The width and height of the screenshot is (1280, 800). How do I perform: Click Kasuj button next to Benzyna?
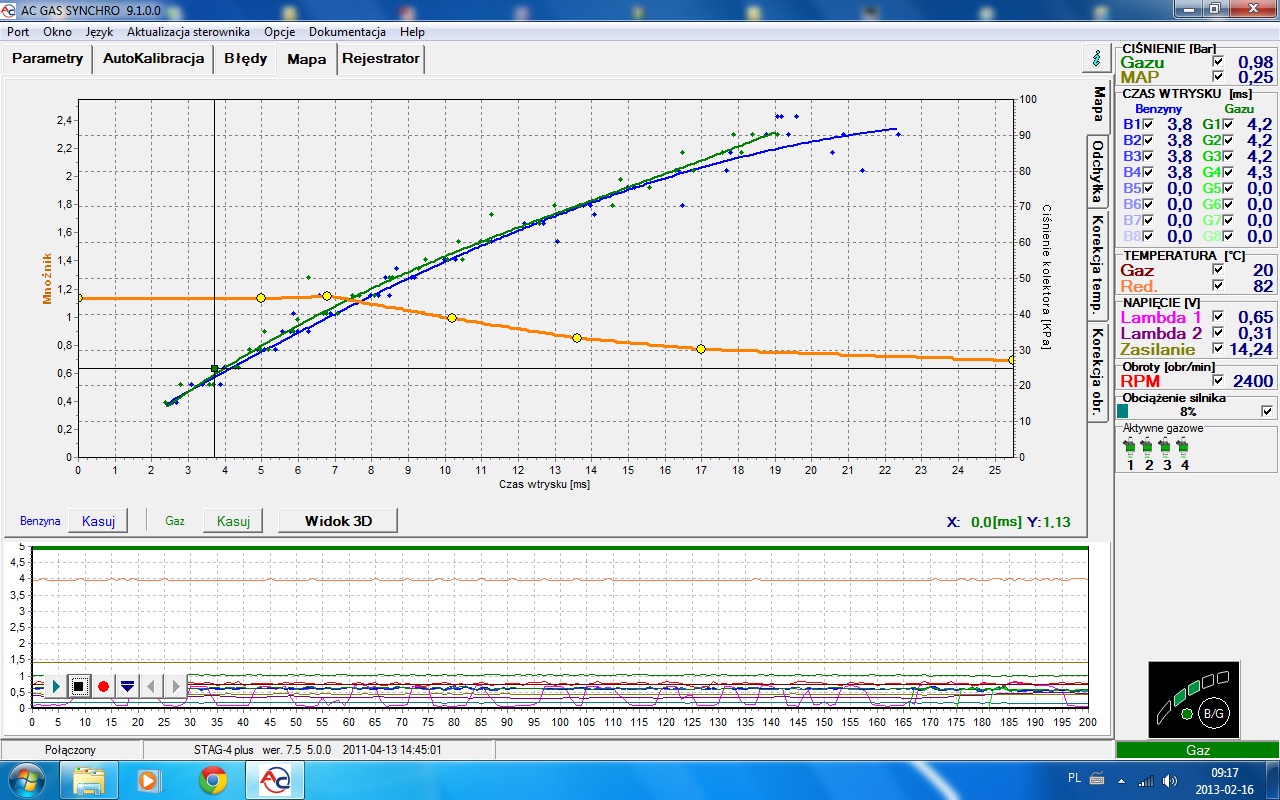click(x=98, y=520)
